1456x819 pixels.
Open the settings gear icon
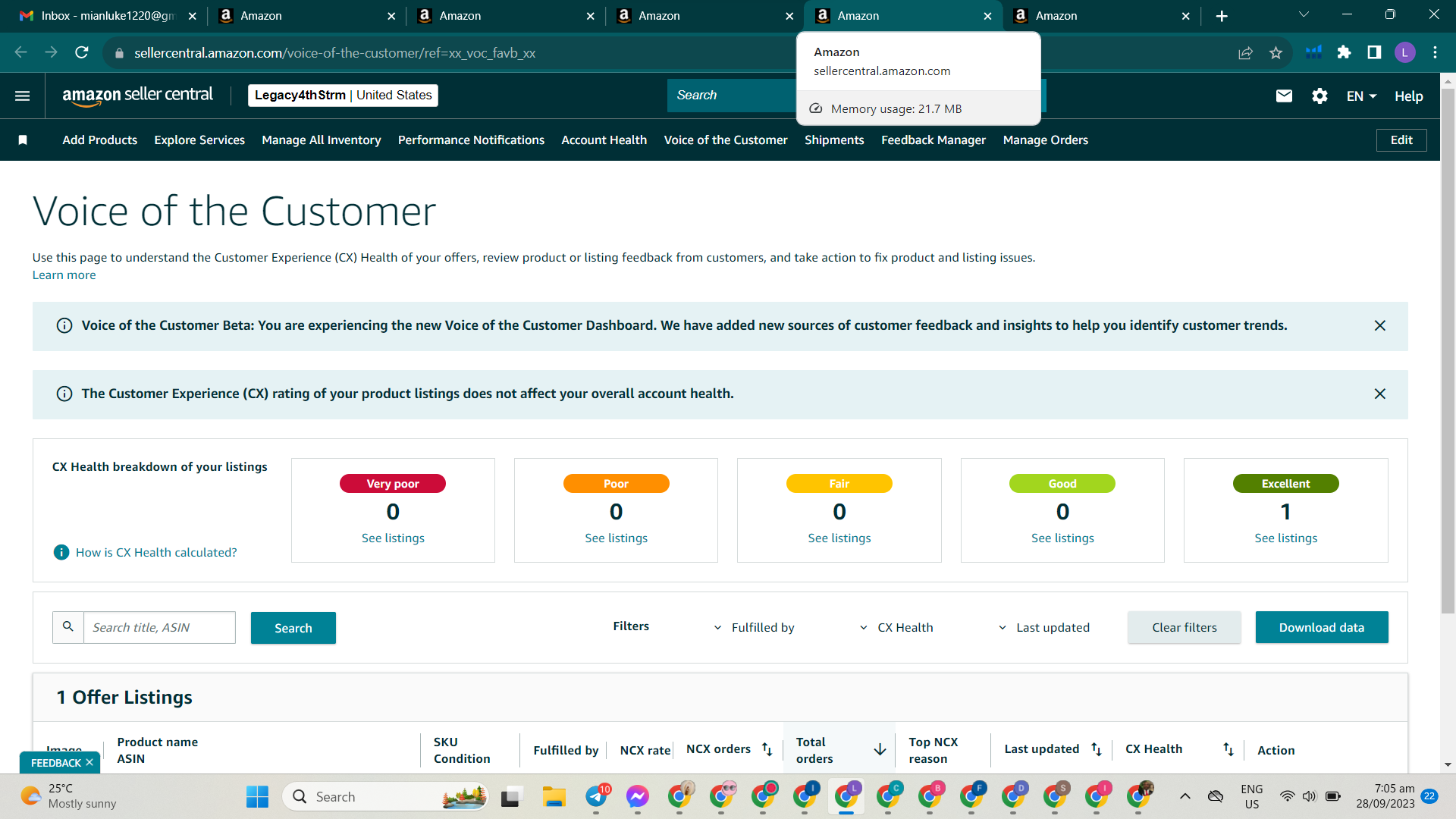tap(1319, 96)
